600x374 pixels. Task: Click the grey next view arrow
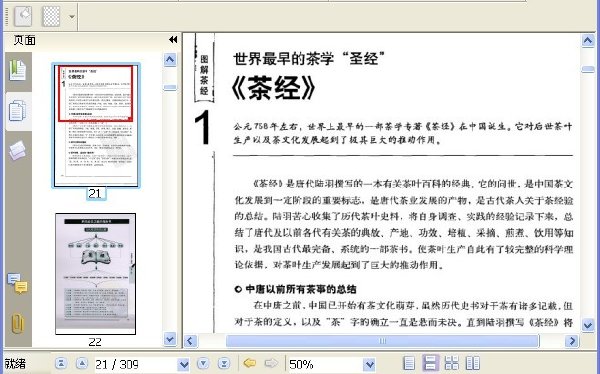271,363
